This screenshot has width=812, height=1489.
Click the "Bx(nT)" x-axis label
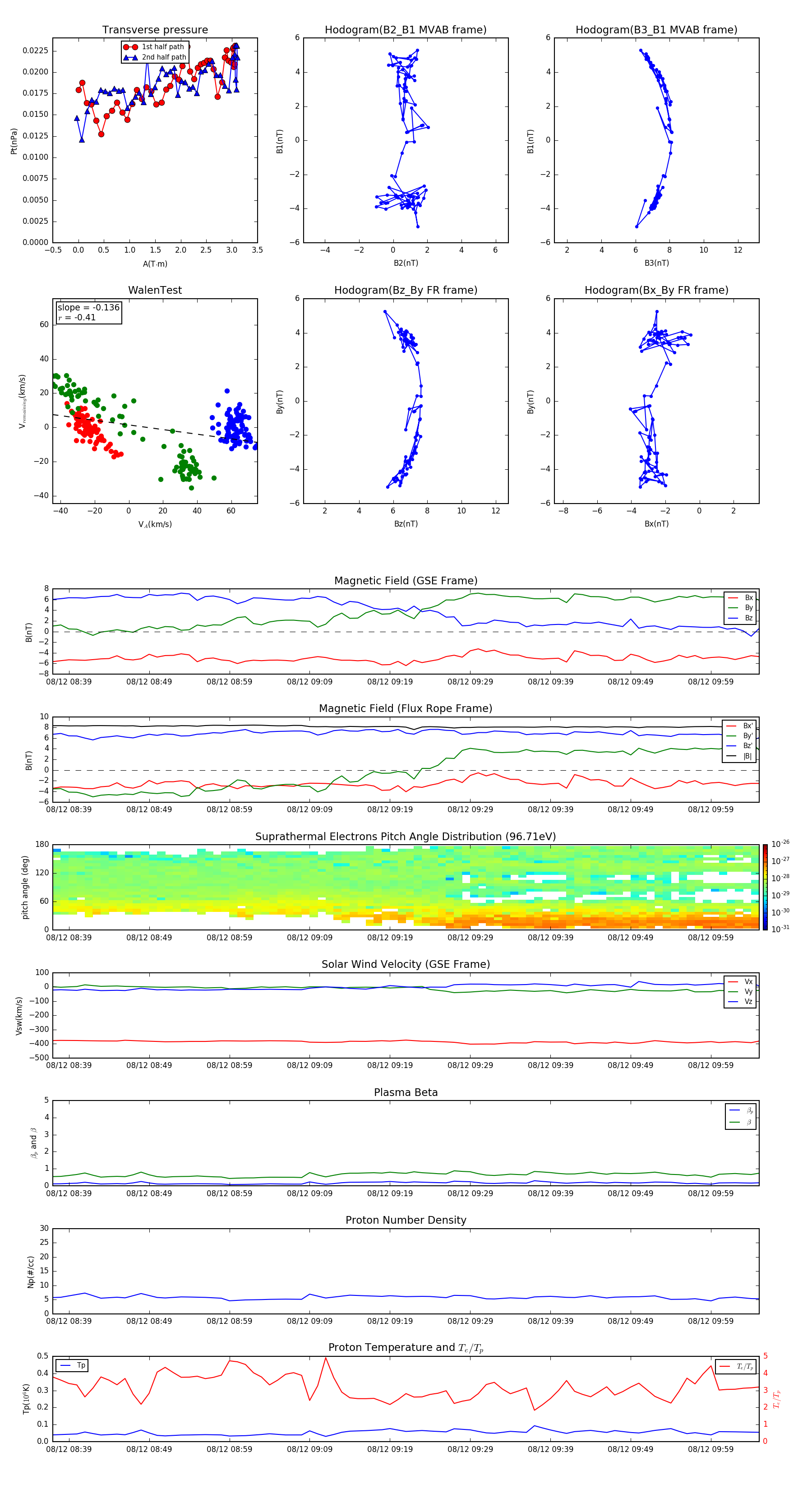[x=656, y=524]
